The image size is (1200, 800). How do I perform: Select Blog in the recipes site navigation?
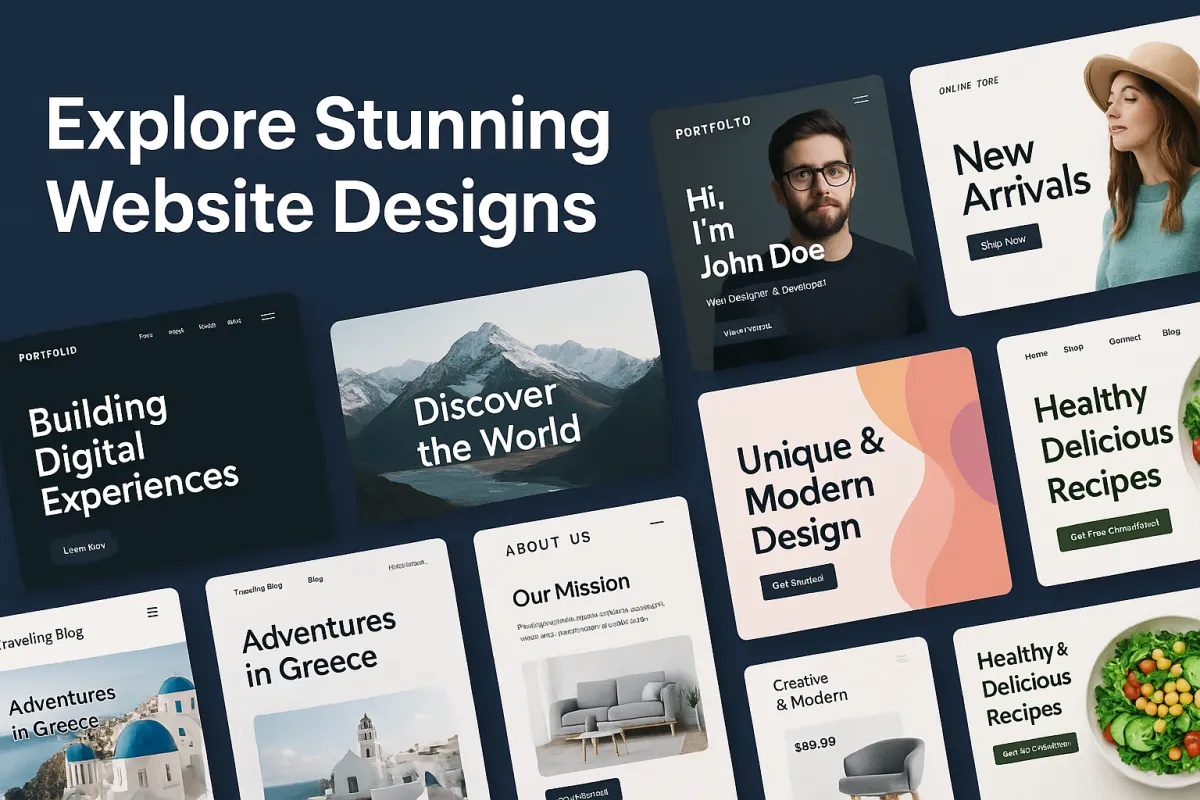click(1171, 332)
